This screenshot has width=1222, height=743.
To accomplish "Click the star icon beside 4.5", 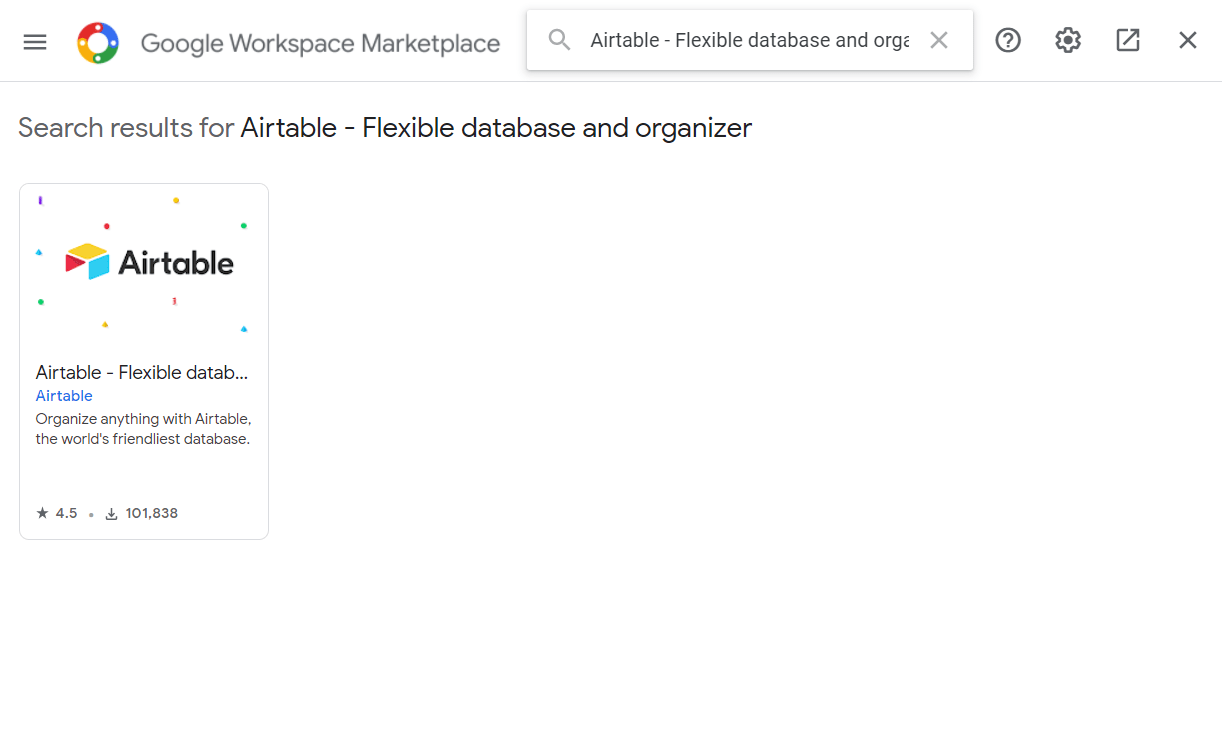I will [42, 513].
